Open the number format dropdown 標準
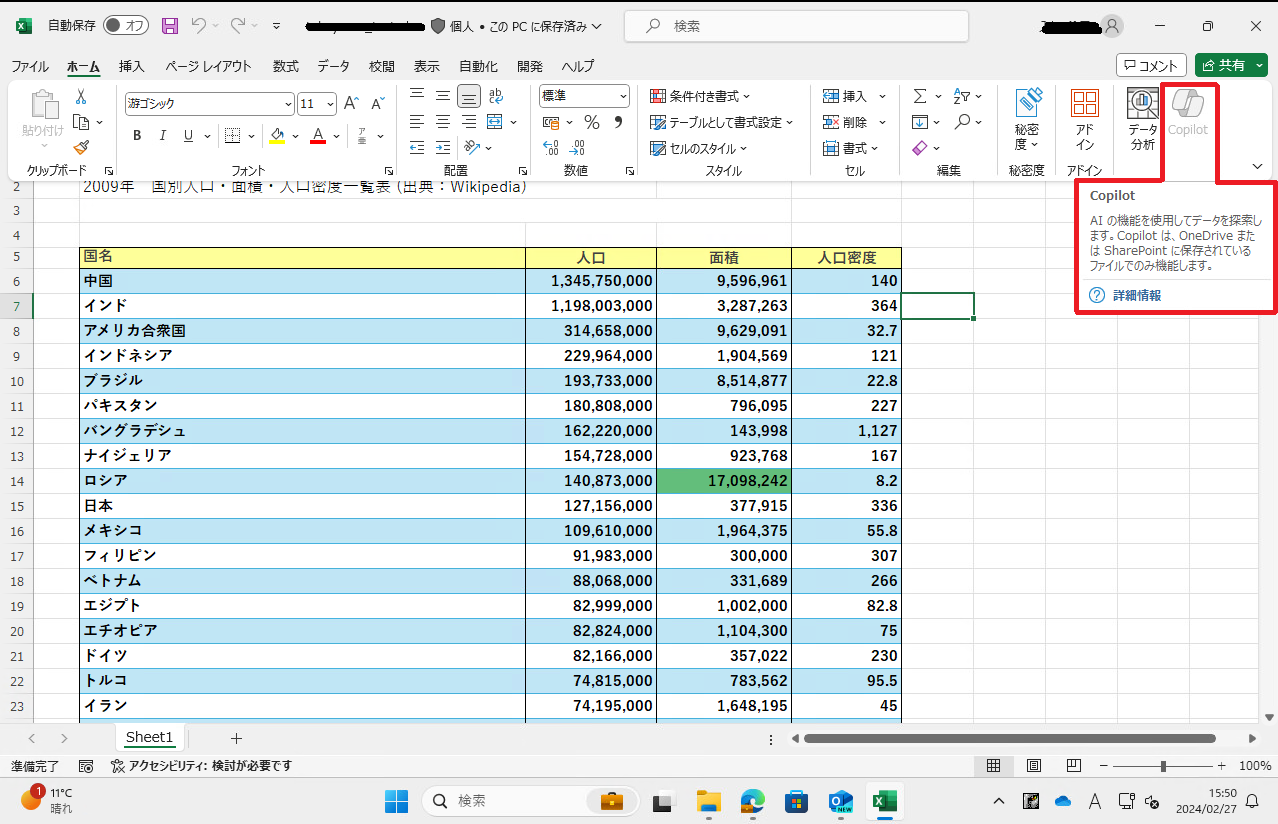The width and height of the screenshot is (1278, 824). click(623, 97)
